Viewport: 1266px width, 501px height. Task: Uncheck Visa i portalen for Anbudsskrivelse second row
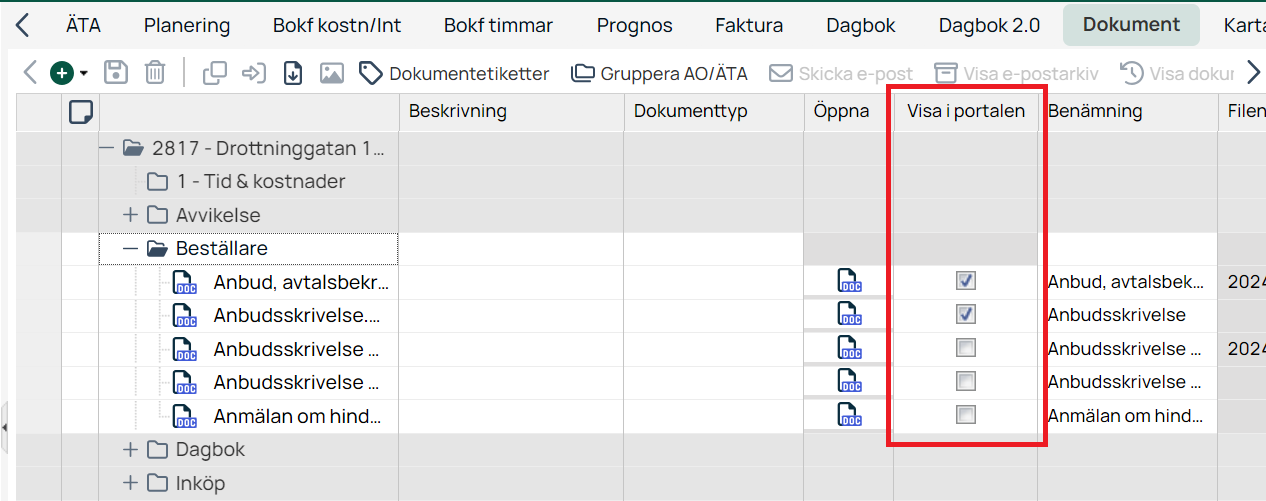coord(965,314)
